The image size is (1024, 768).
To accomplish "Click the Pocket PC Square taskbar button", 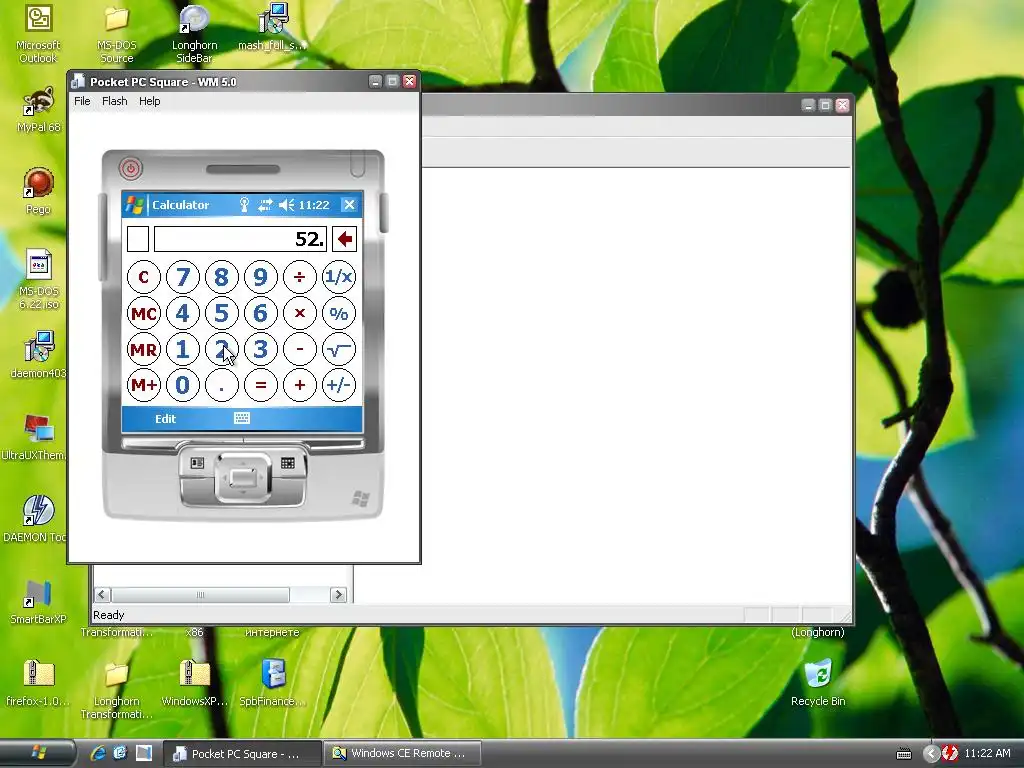I will click(242, 753).
